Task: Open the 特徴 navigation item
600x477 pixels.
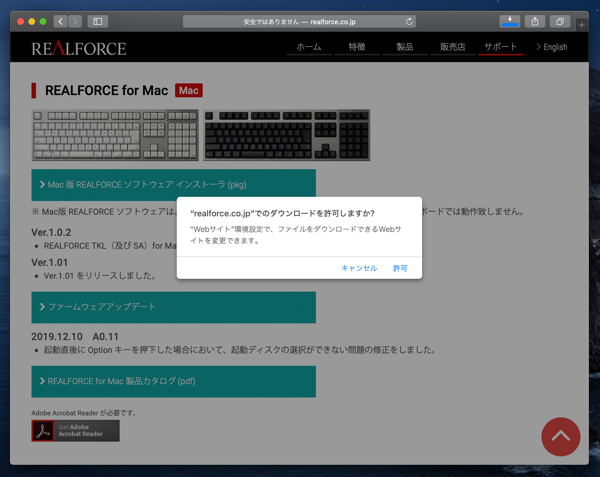Action: pos(357,47)
